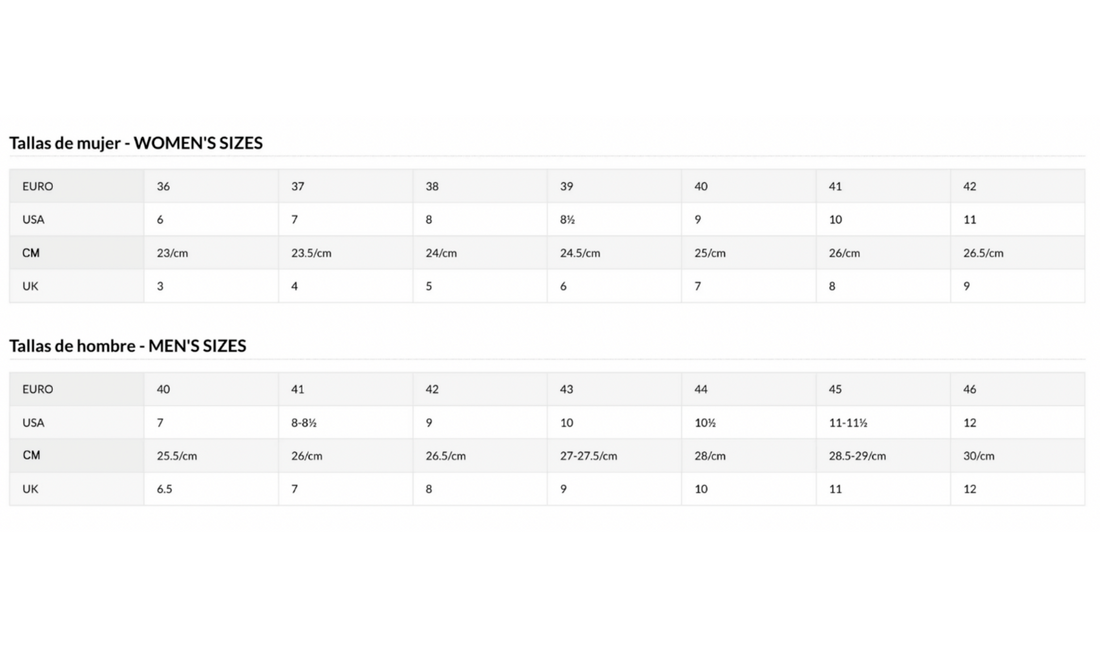Screen dimensions: 1100x646
Task: Click the CM row label in men's table
Action: click(31, 455)
